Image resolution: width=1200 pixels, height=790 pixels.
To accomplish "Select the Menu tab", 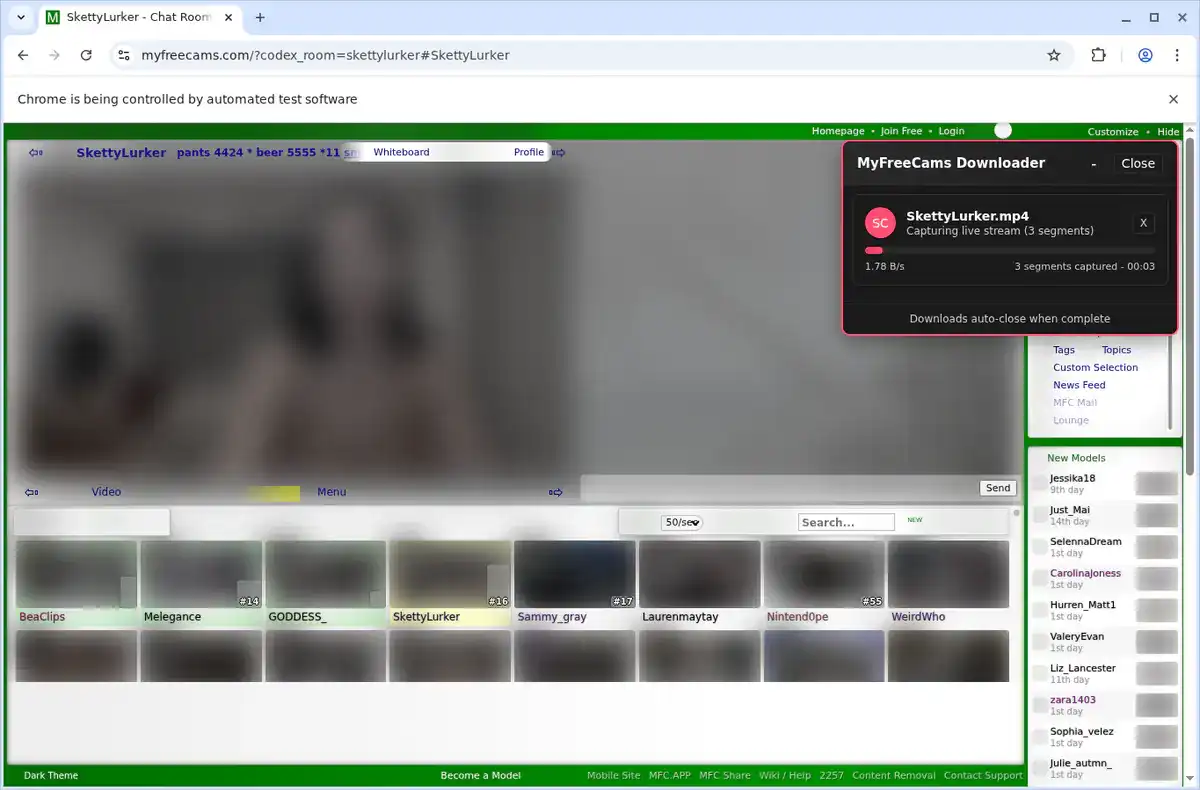I will 331,492.
